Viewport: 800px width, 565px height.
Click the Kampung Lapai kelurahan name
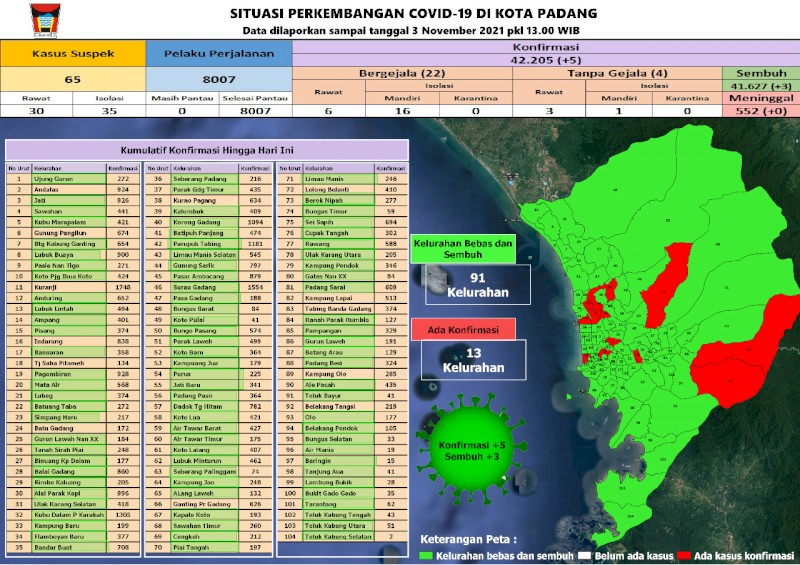tap(329, 298)
